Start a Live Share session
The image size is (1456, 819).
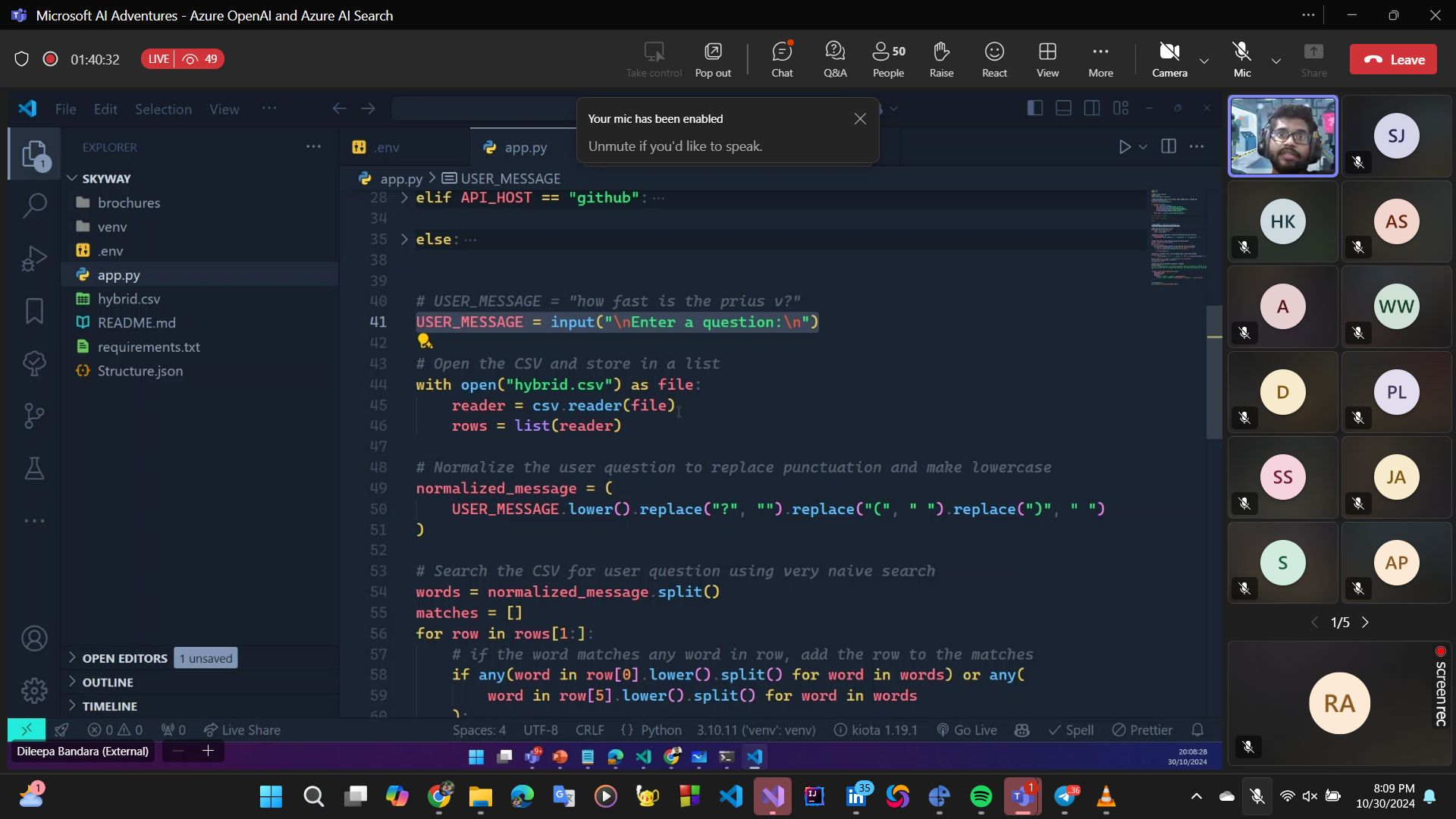click(x=242, y=730)
